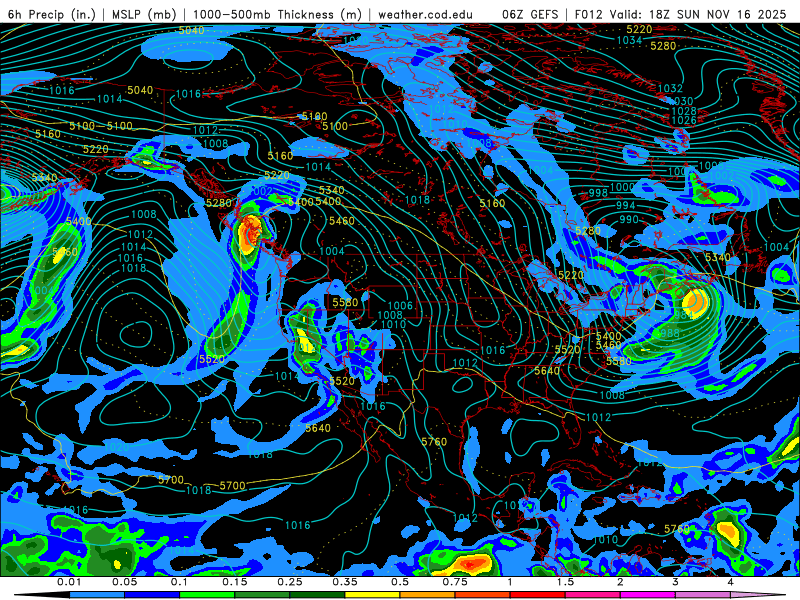The width and height of the screenshot is (800, 600).
Task: Click the 1034 isobar label
Action: (629, 40)
